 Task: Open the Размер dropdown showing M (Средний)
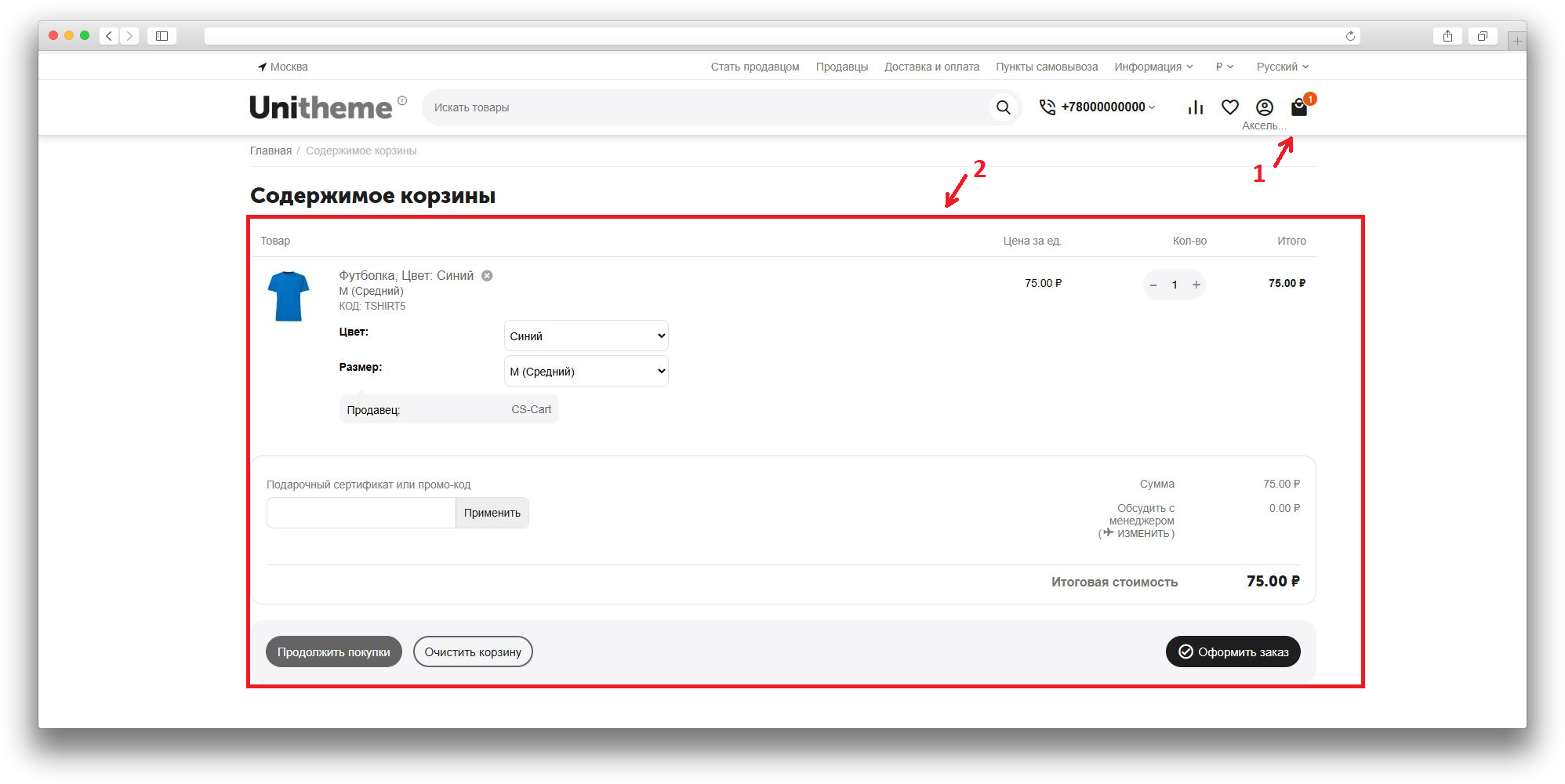(586, 372)
